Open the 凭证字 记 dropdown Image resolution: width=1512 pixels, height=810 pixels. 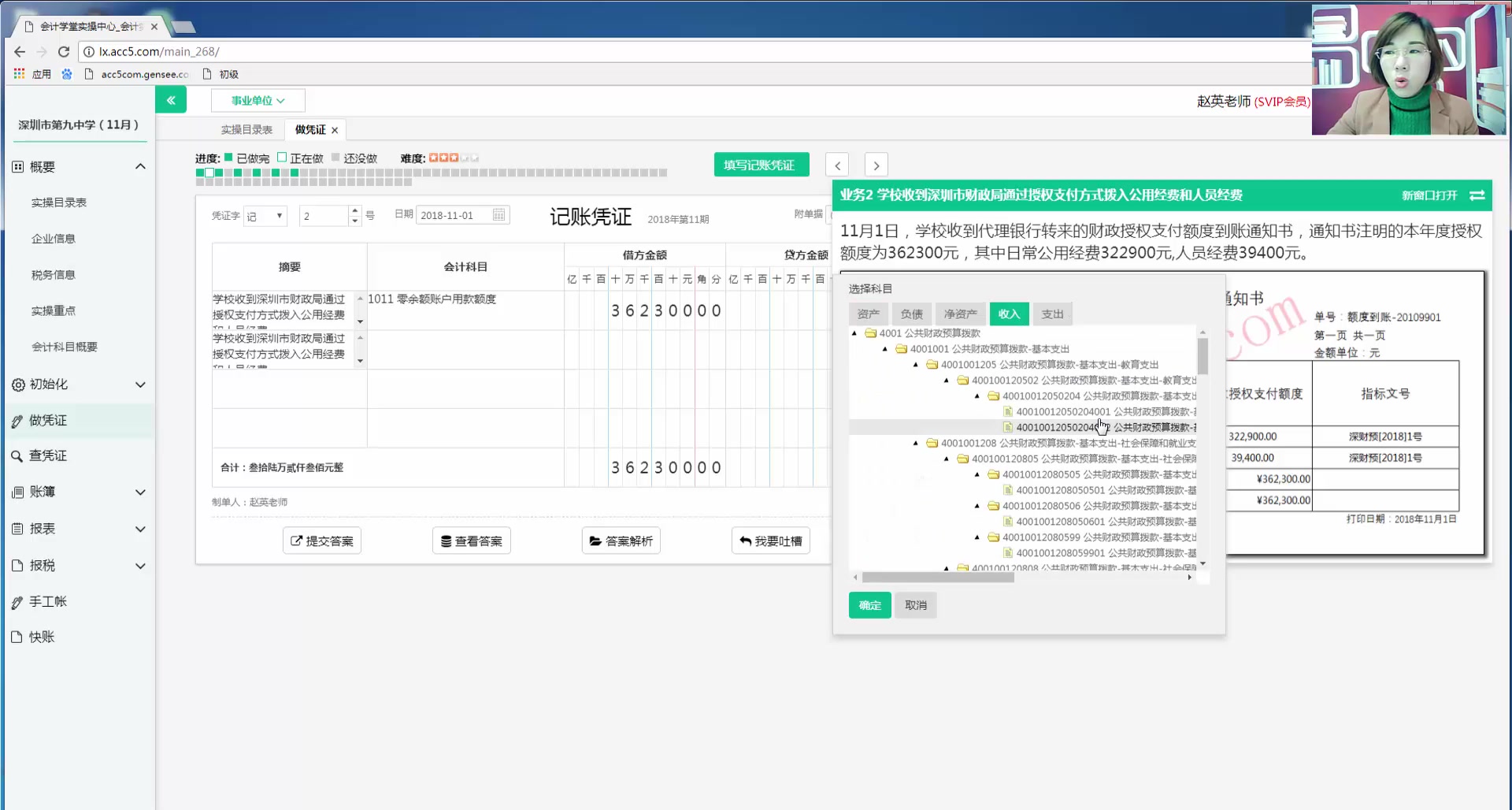point(265,216)
